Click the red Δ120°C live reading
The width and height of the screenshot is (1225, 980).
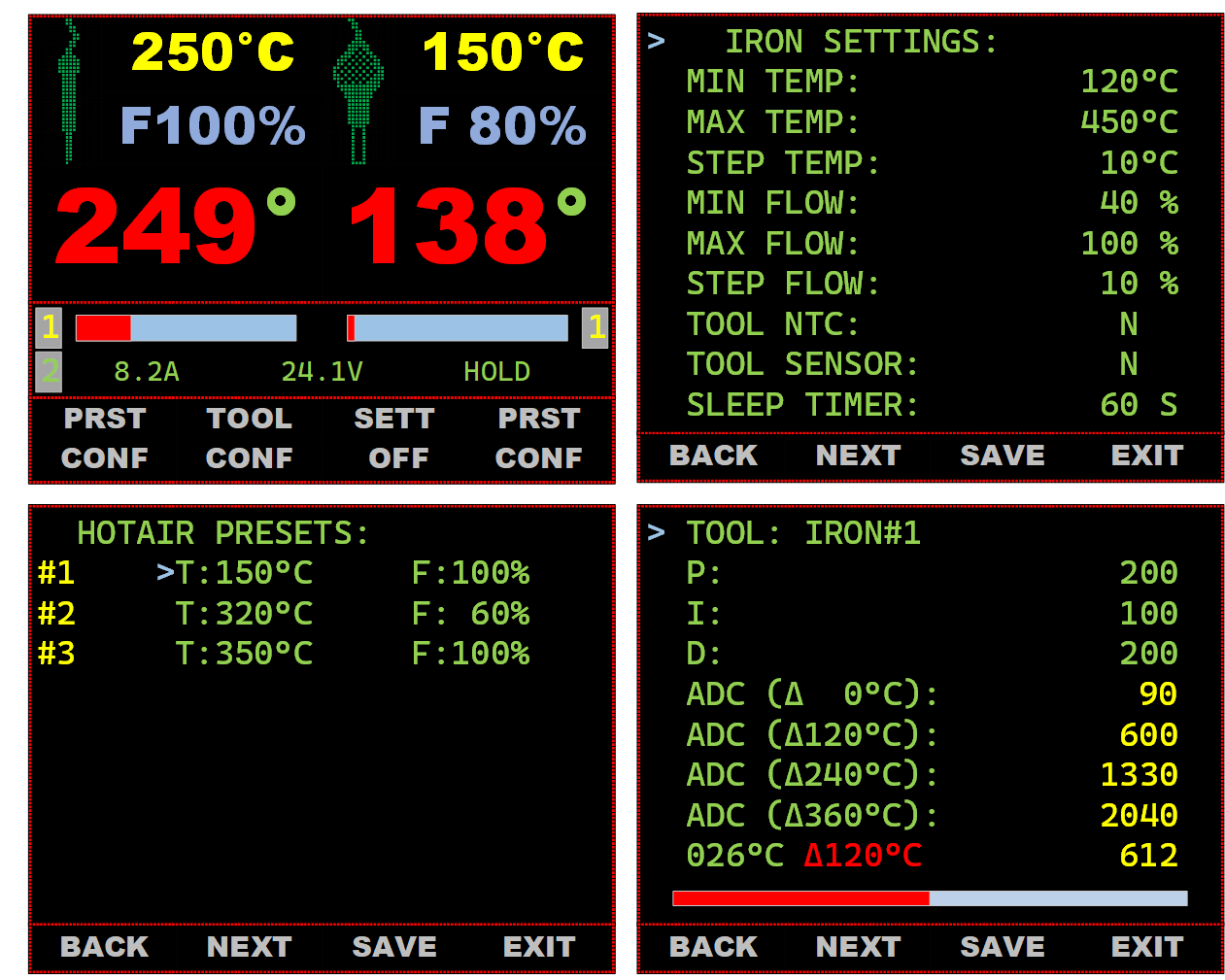click(863, 856)
